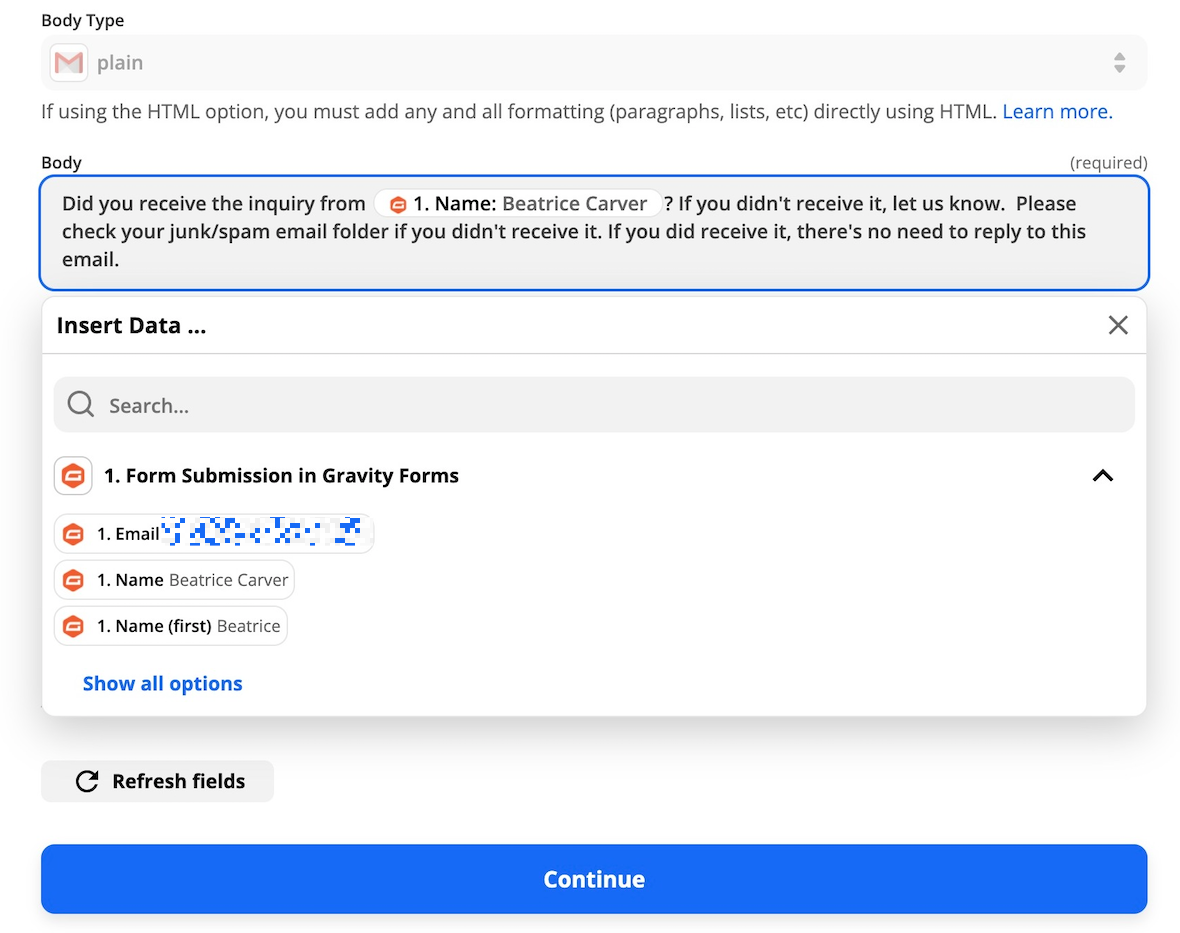
Task: Click the Gmail icon in Body Type
Action: pyautogui.click(x=68, y=63)
